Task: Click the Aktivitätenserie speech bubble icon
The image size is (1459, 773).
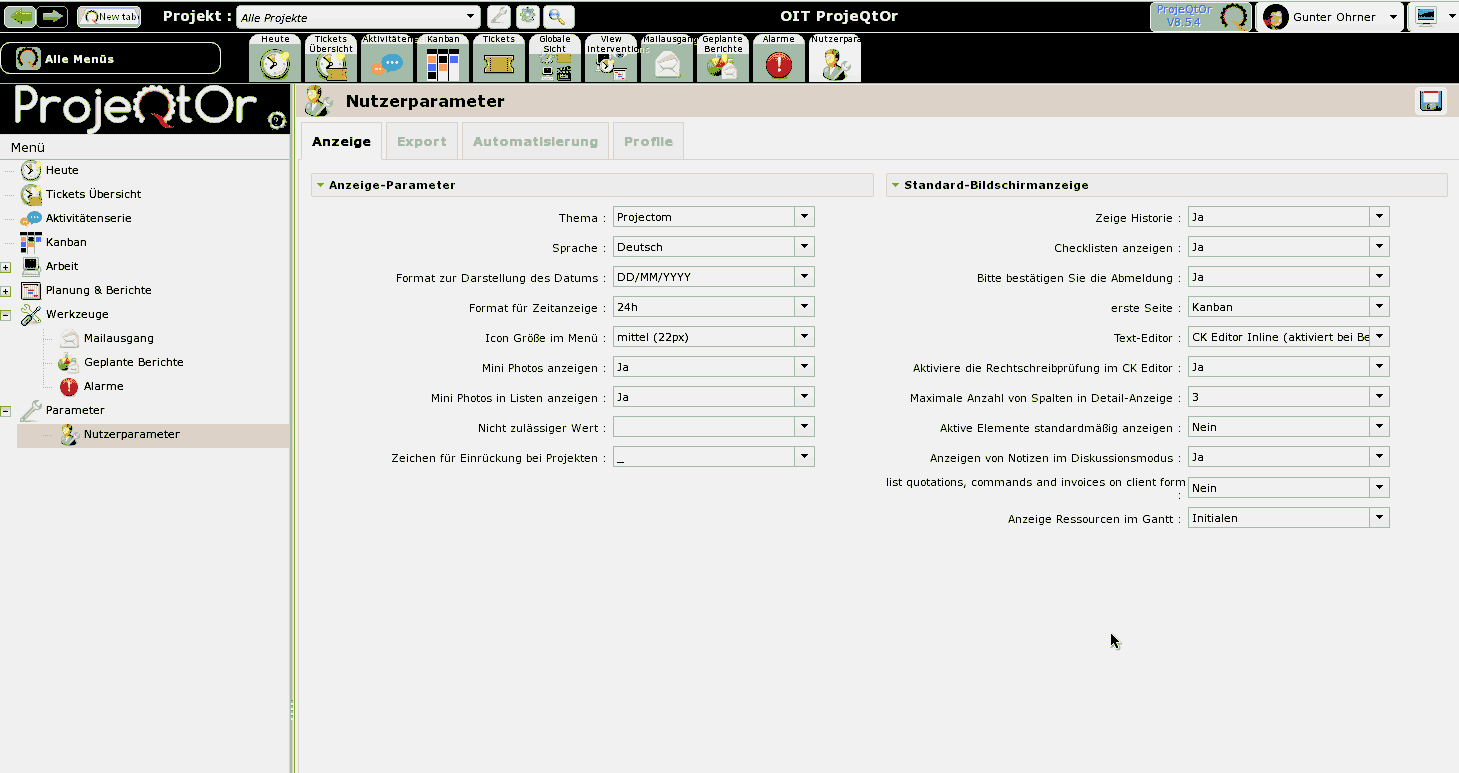Action: (x=386, y=62)
